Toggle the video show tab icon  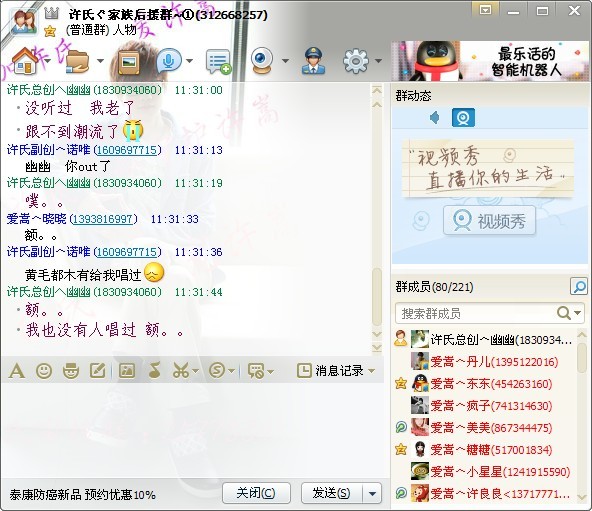463,118
